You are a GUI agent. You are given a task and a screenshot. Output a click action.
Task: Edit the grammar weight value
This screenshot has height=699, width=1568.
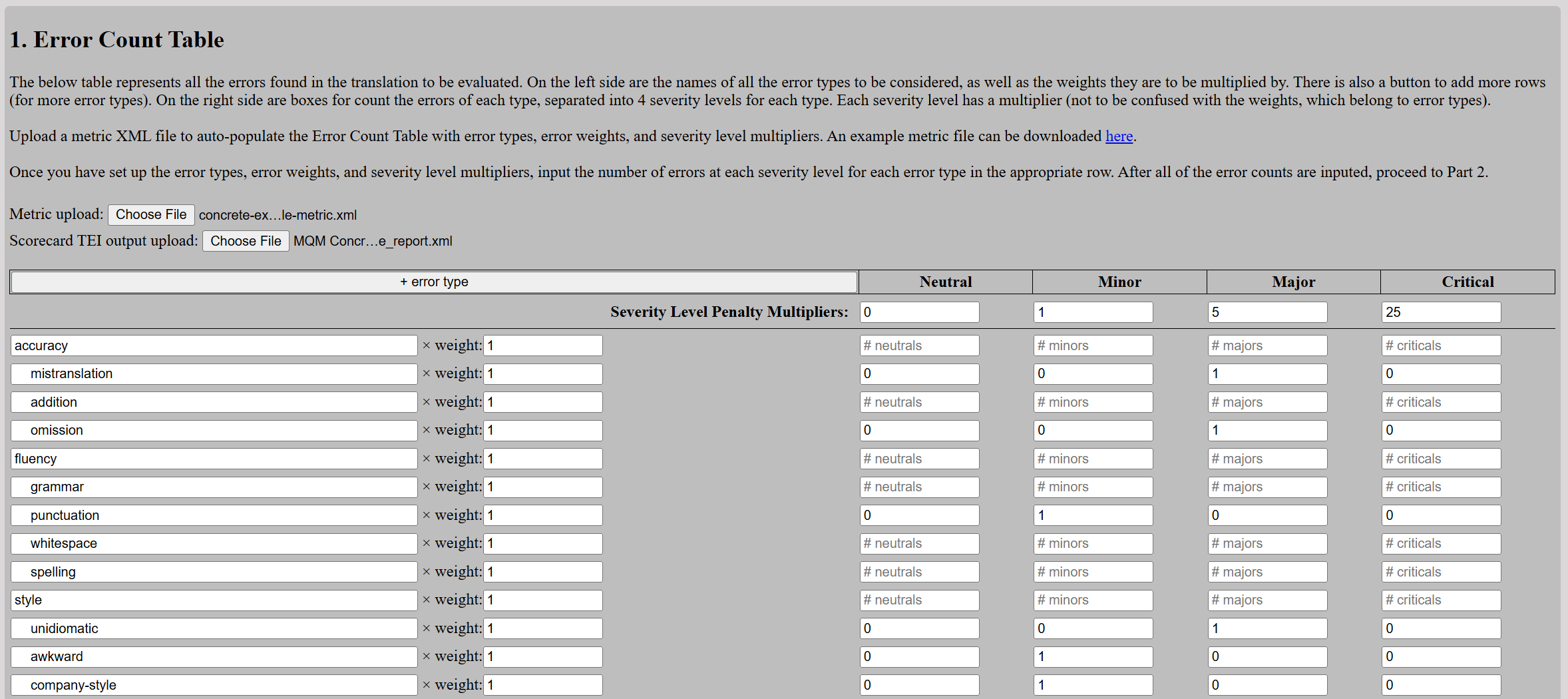pyautogui.click(x=543, y=487)
